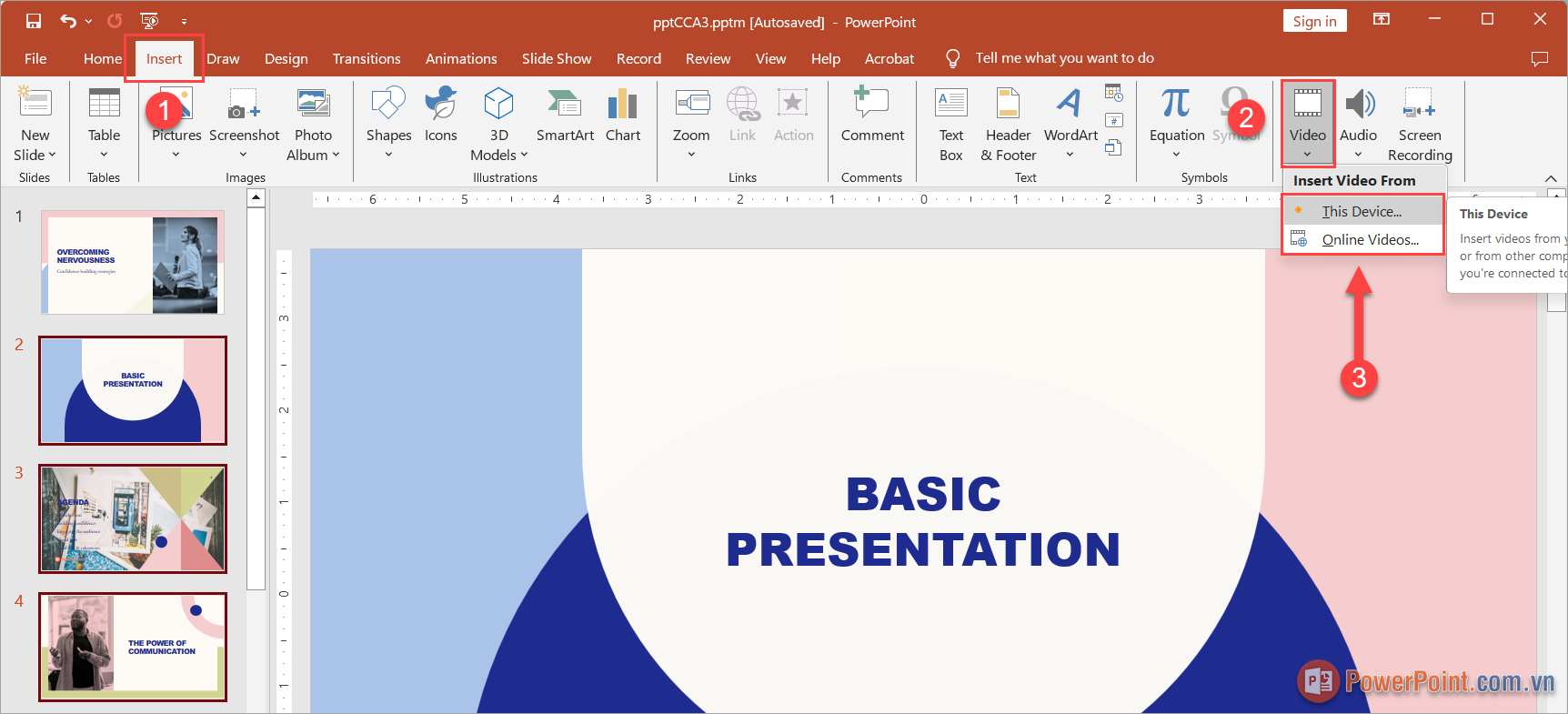Screen dimensions: 1568x714
Task: Expand the Screenshot dropdown arrow
Action: [x=243, y=155]
